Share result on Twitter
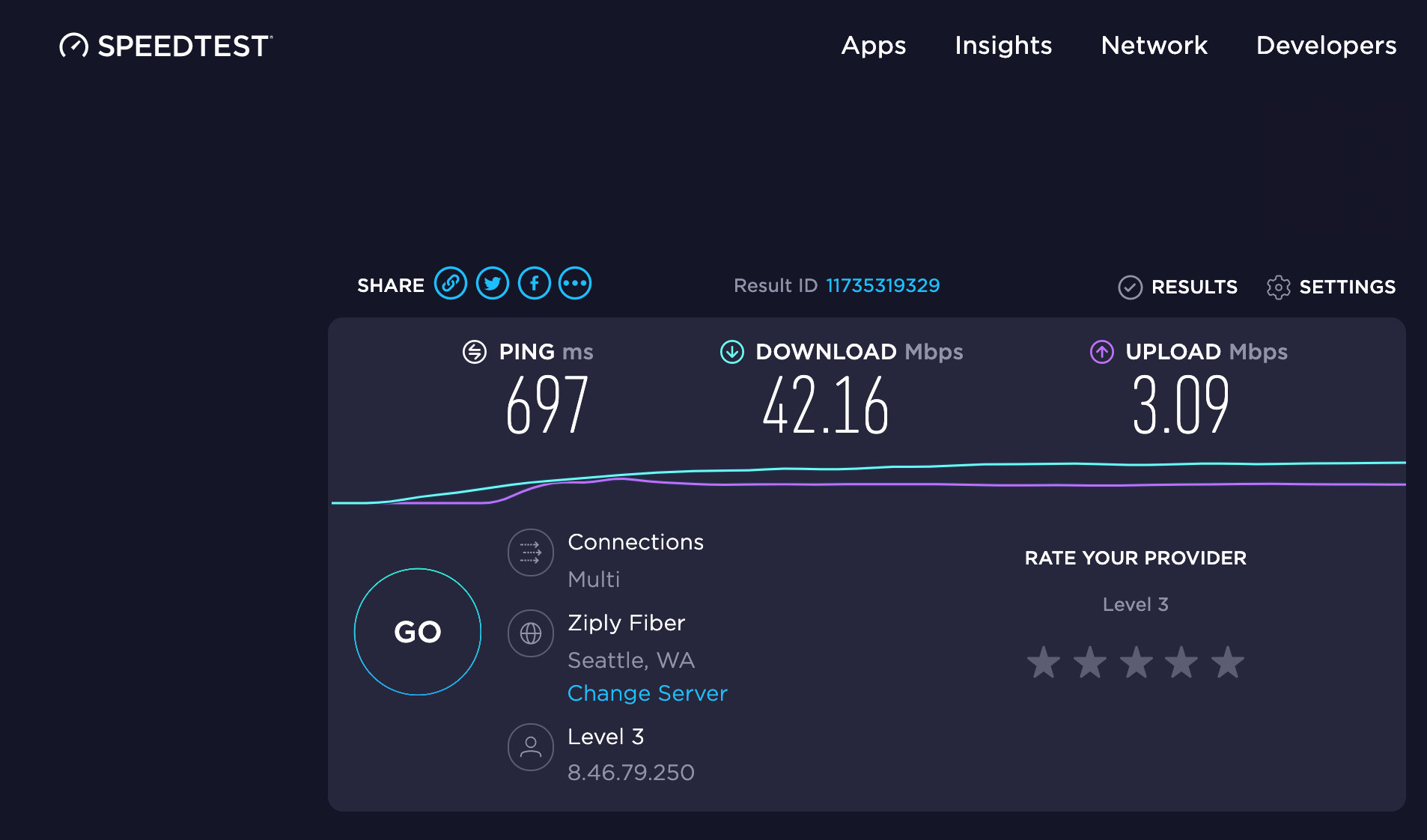 tap(493, 284)
